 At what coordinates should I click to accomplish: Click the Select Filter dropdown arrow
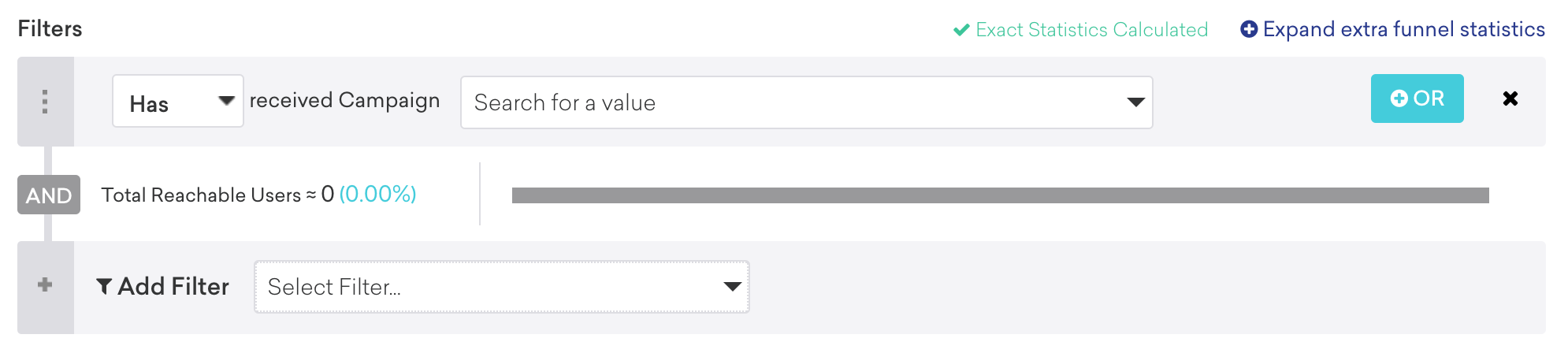[732, 287]
